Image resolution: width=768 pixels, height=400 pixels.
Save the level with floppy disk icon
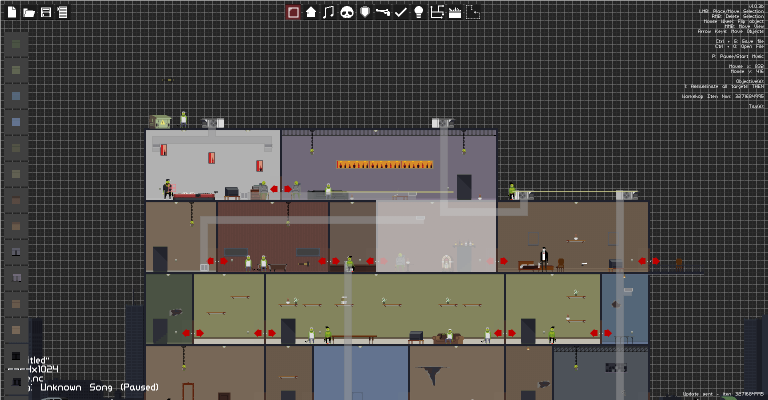pos(46,12)
